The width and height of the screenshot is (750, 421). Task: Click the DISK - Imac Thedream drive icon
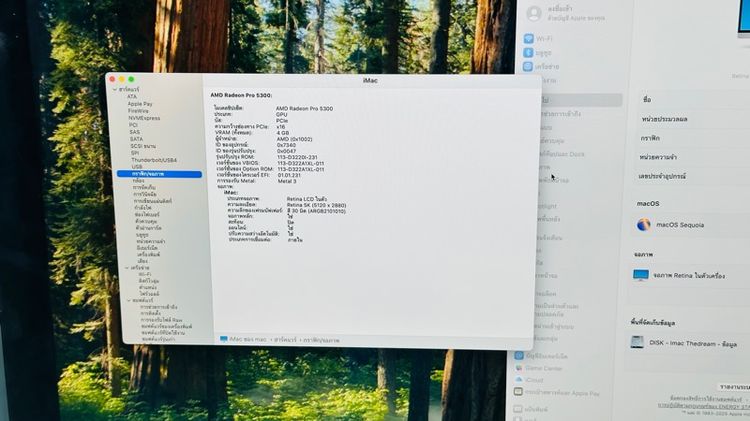637,342
